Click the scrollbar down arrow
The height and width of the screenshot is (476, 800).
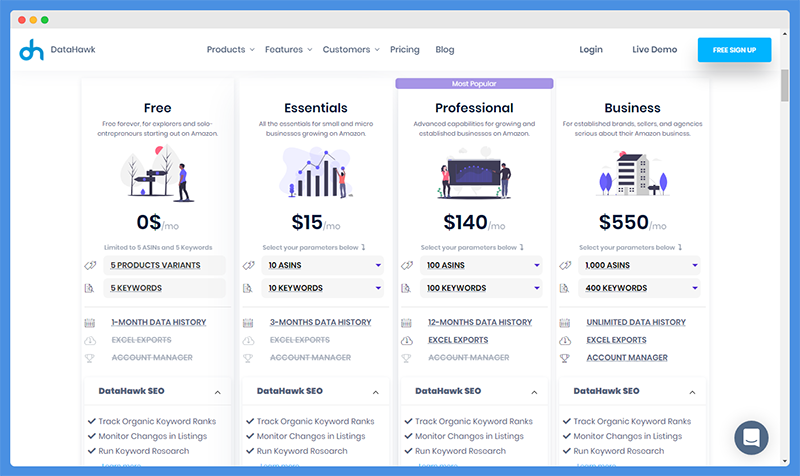pyautogui.click(x=784, y=461)
